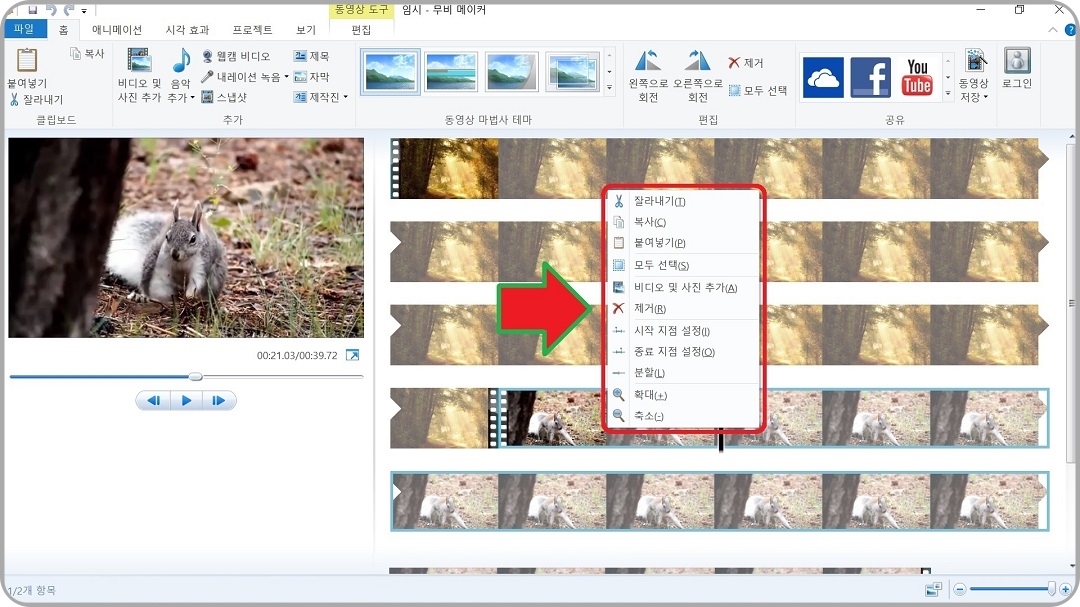The height and width of the screenshot is (607, 1080).
Task: Switch to the 애니메이션 tab
Action: pyautogui.click(x=116, y=30)
